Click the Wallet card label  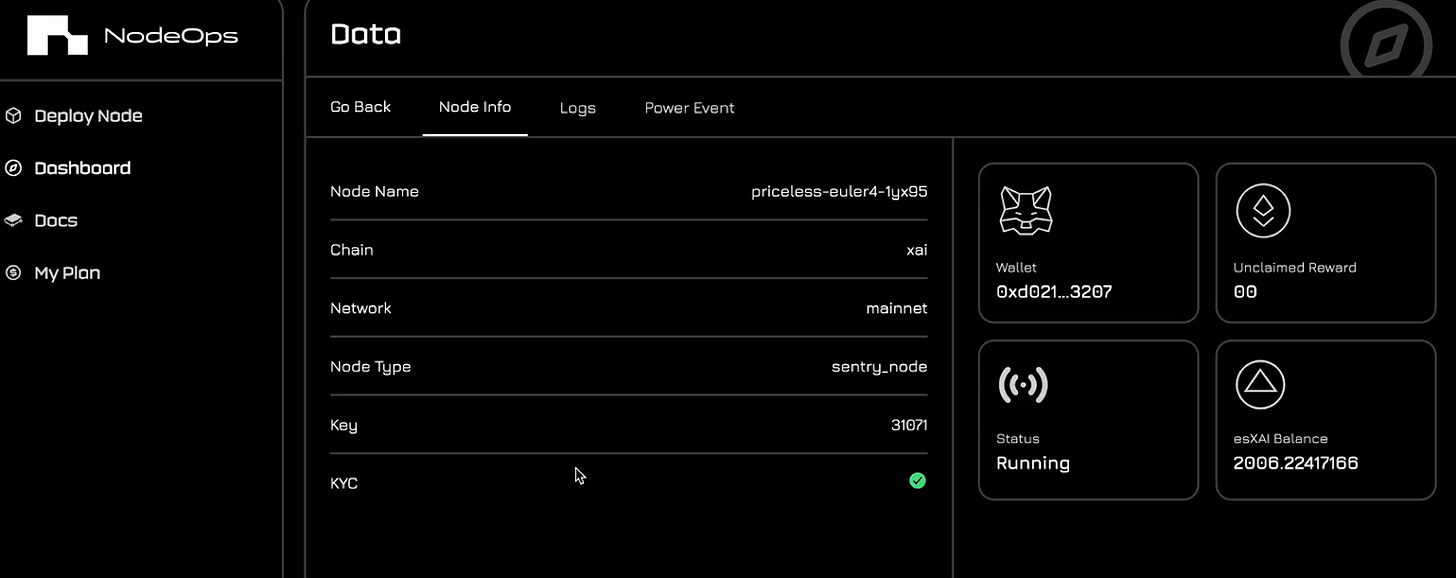1016,268
